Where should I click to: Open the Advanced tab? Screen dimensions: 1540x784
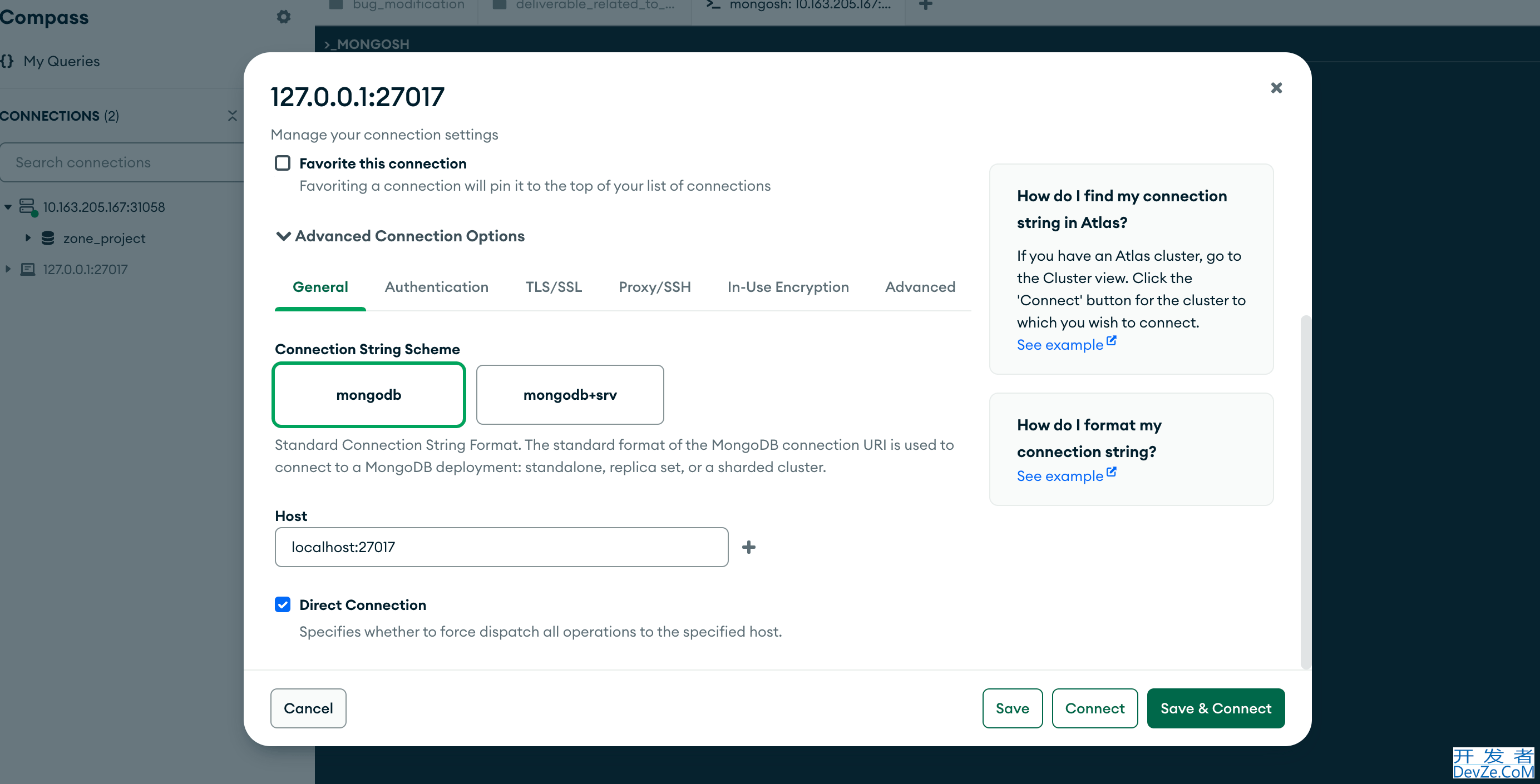[920, 287]
